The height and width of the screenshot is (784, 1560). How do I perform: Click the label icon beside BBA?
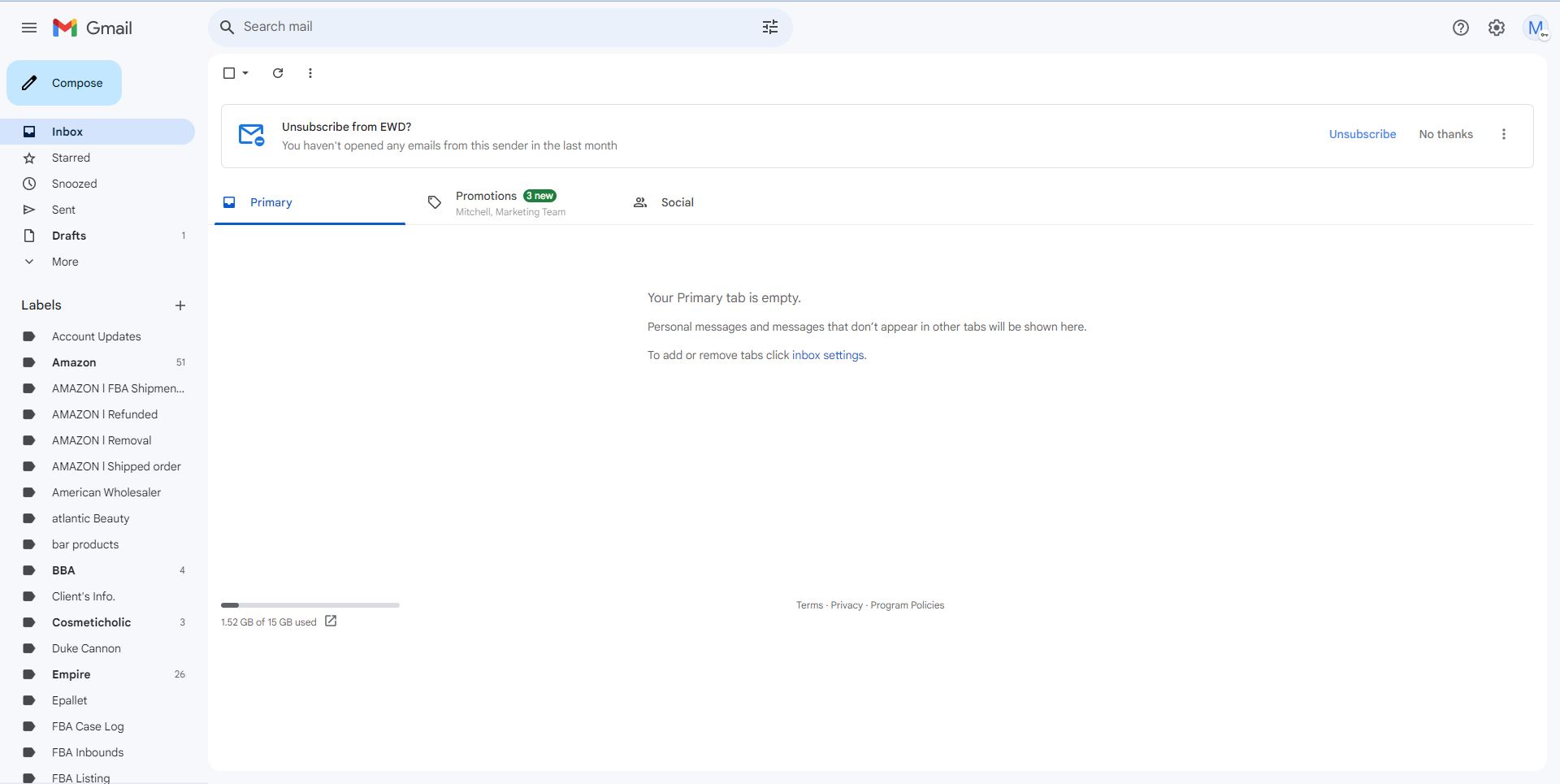coord(29,570)
